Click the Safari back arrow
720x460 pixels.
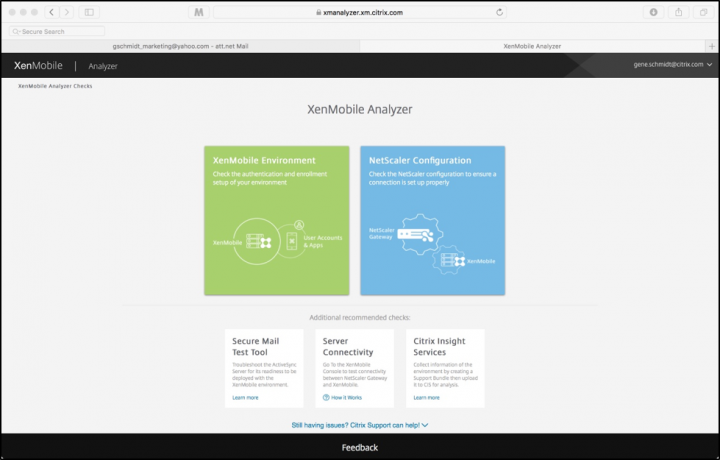point(51,12)
